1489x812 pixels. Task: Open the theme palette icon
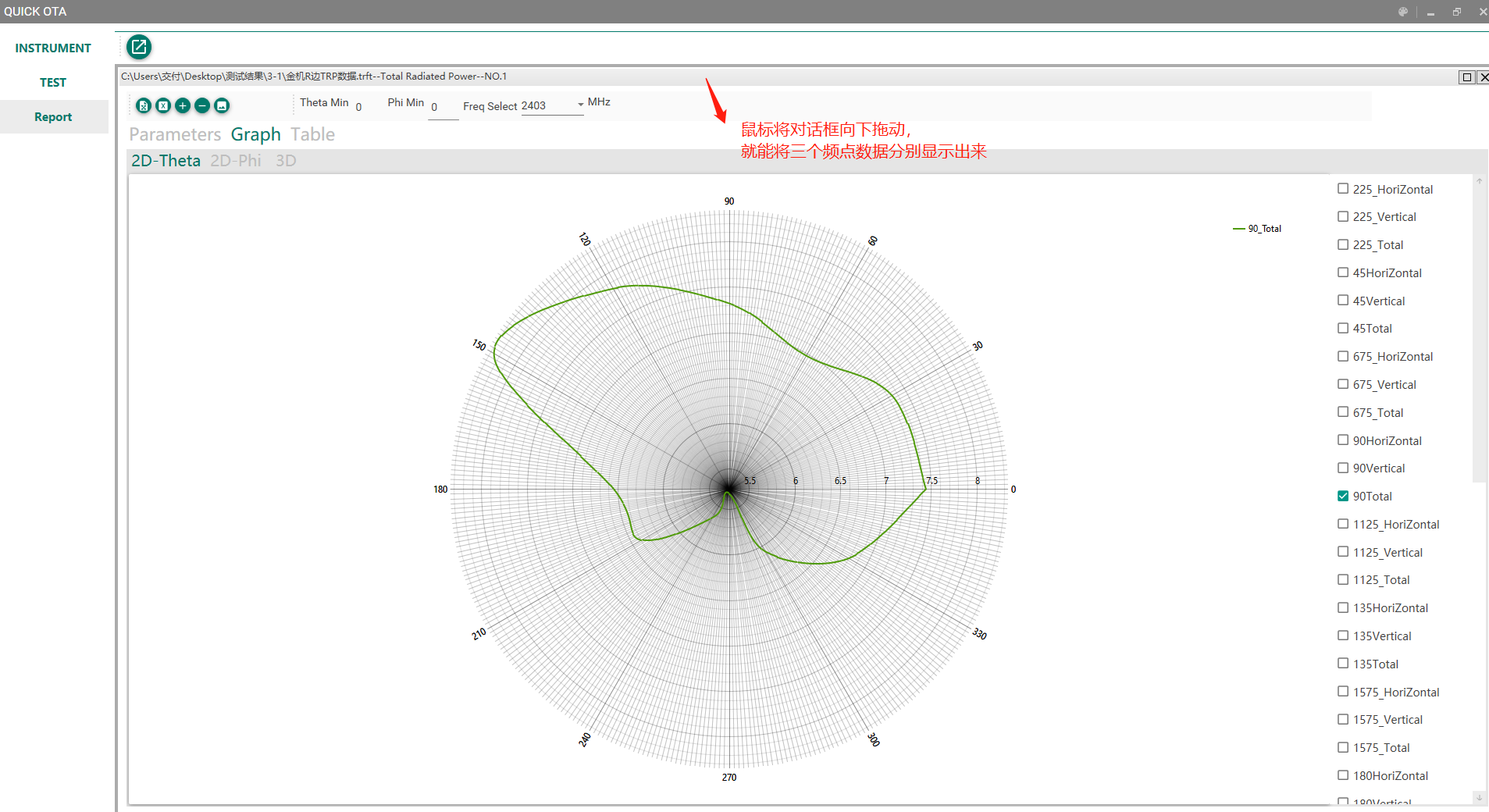pos(1403,12)
